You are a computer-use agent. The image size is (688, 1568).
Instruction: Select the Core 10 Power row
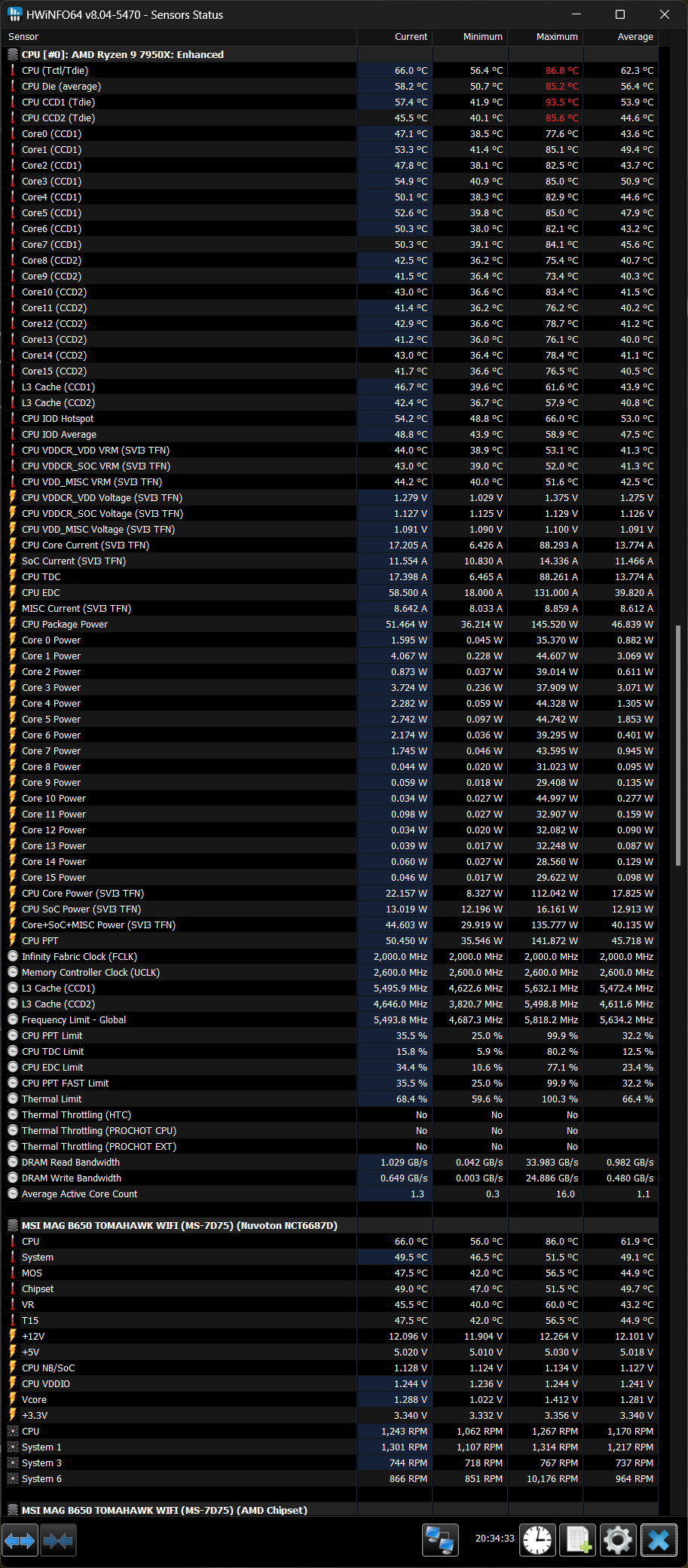pos(330,798)
